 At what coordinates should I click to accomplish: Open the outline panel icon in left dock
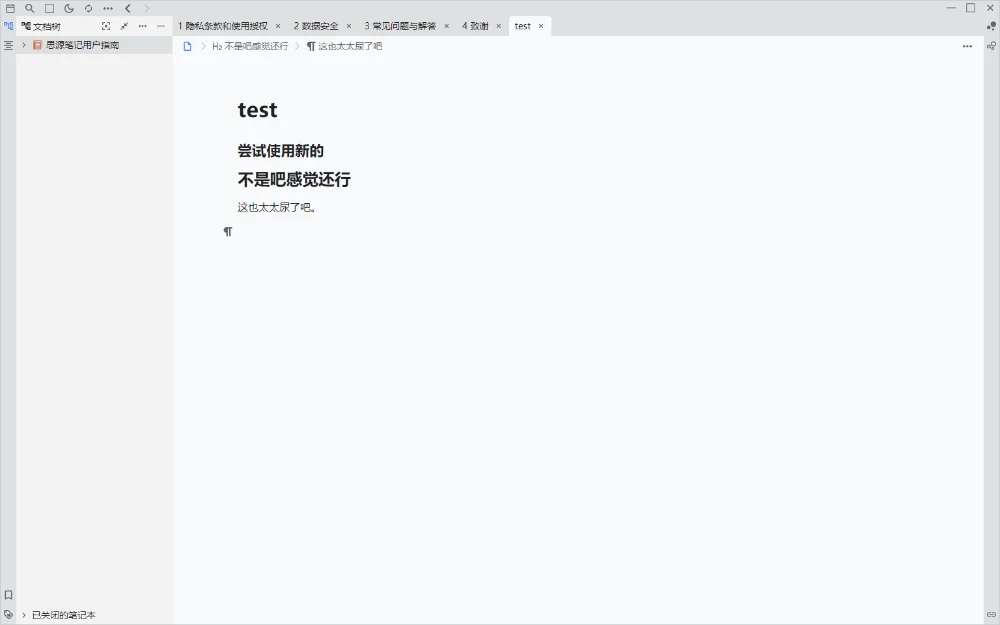(8, 45)
